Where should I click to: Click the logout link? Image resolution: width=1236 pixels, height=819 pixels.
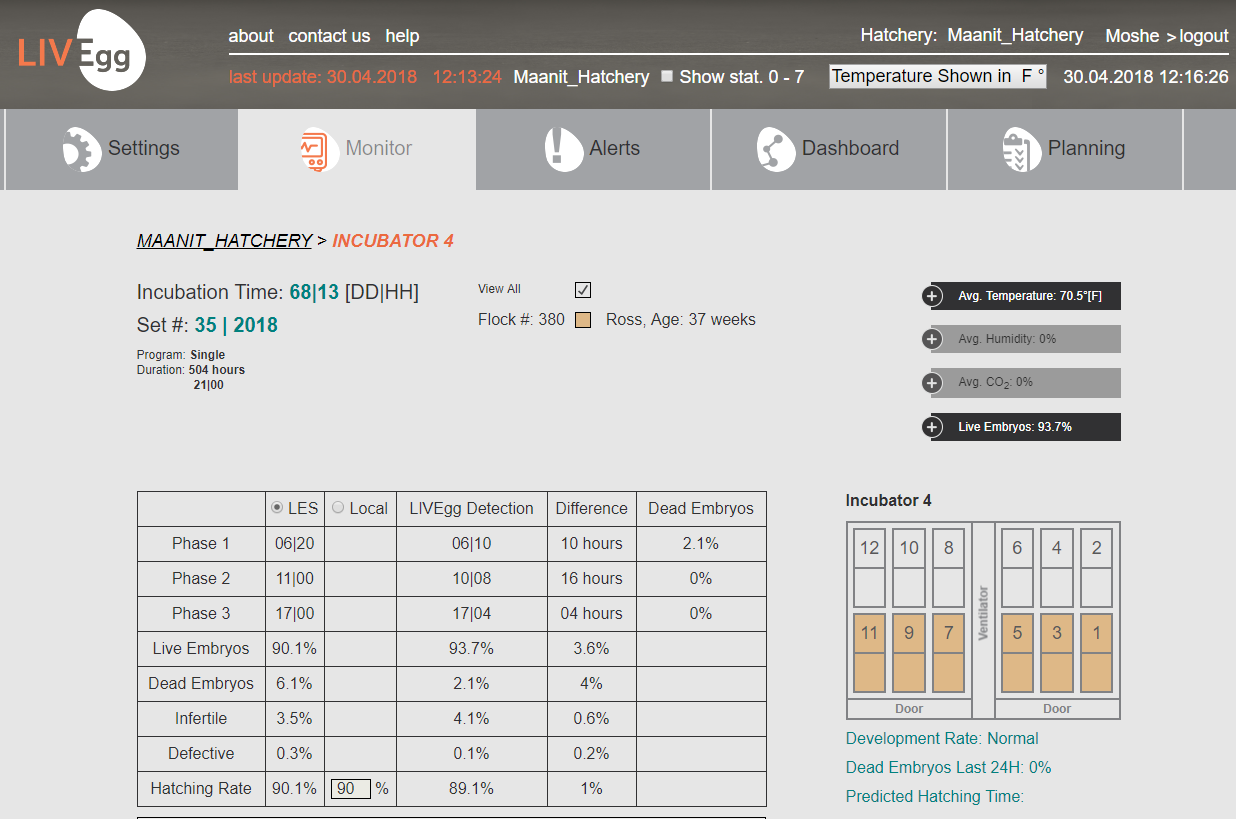click(1204, 36)
